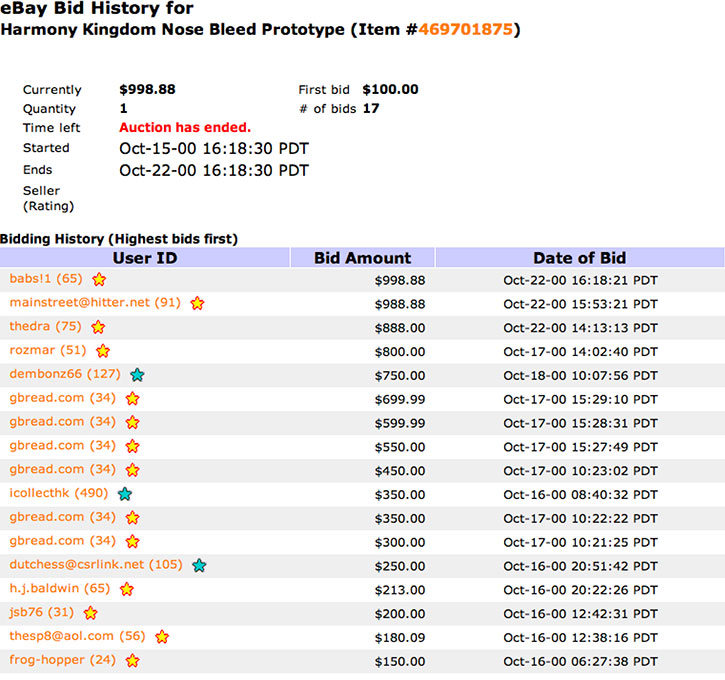Open item number 469701875 link
This screenshot has width=725, height=680.
[466, 30]
